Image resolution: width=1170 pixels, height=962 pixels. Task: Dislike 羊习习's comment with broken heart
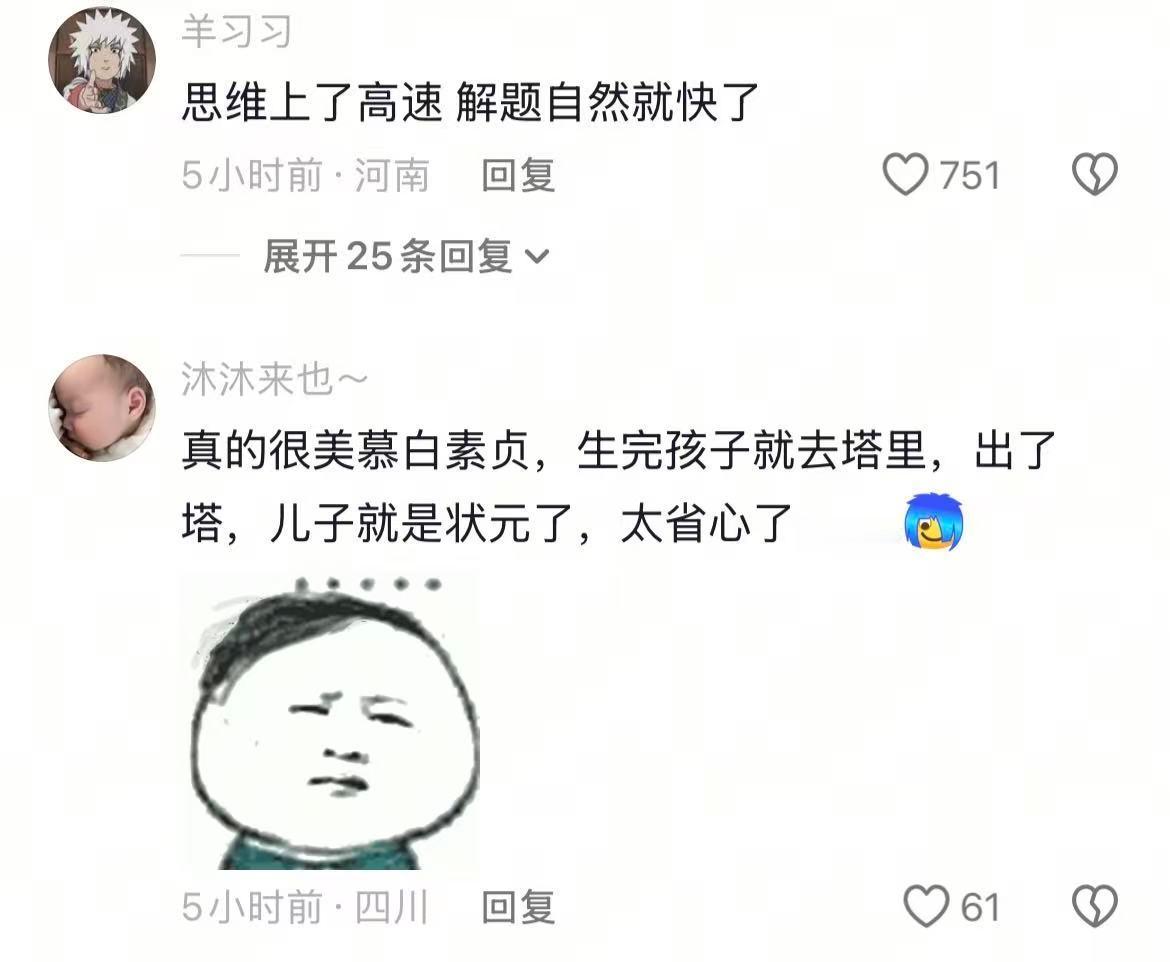pos(1095,175)
